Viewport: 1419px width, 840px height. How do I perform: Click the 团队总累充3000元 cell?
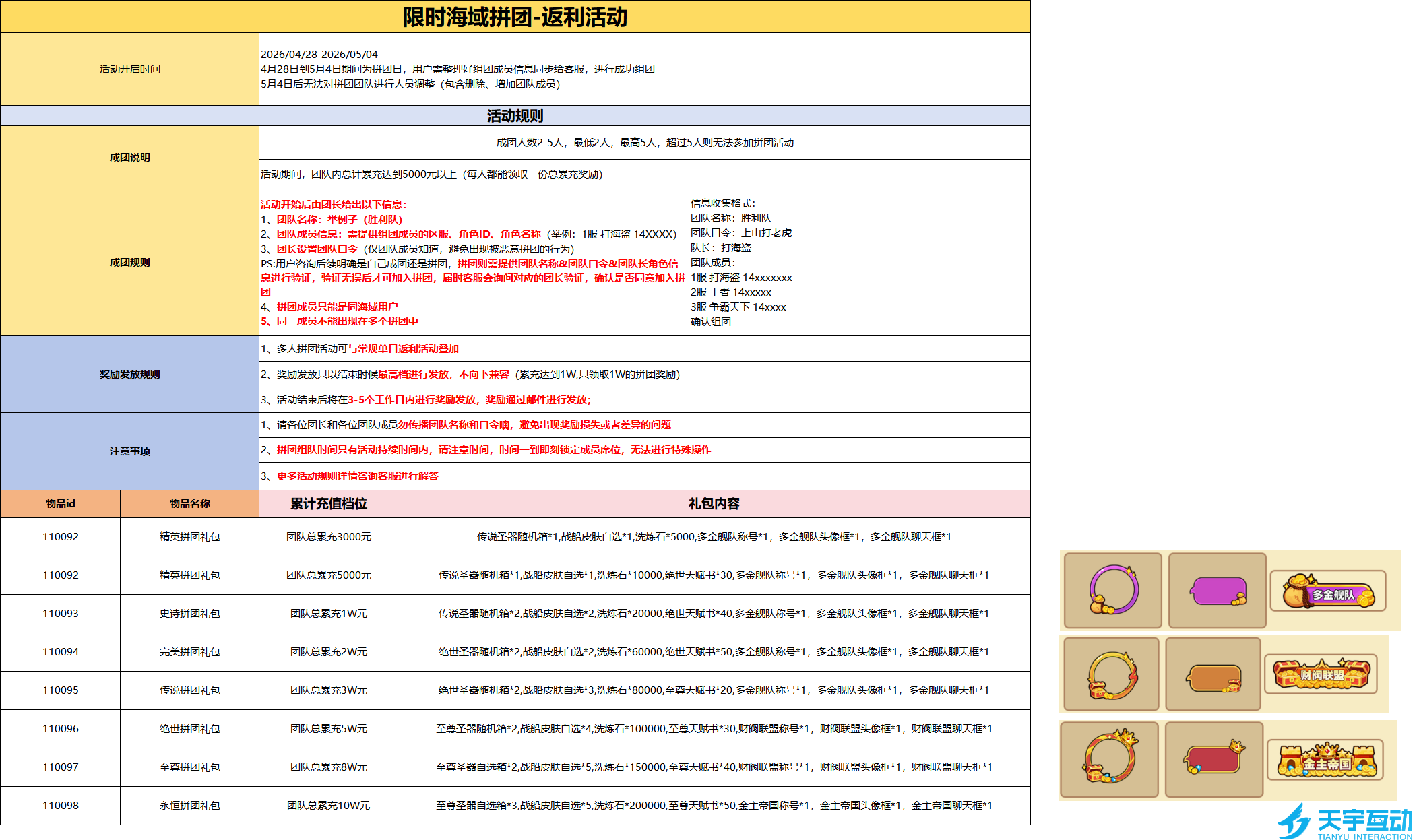pos(328,537)
